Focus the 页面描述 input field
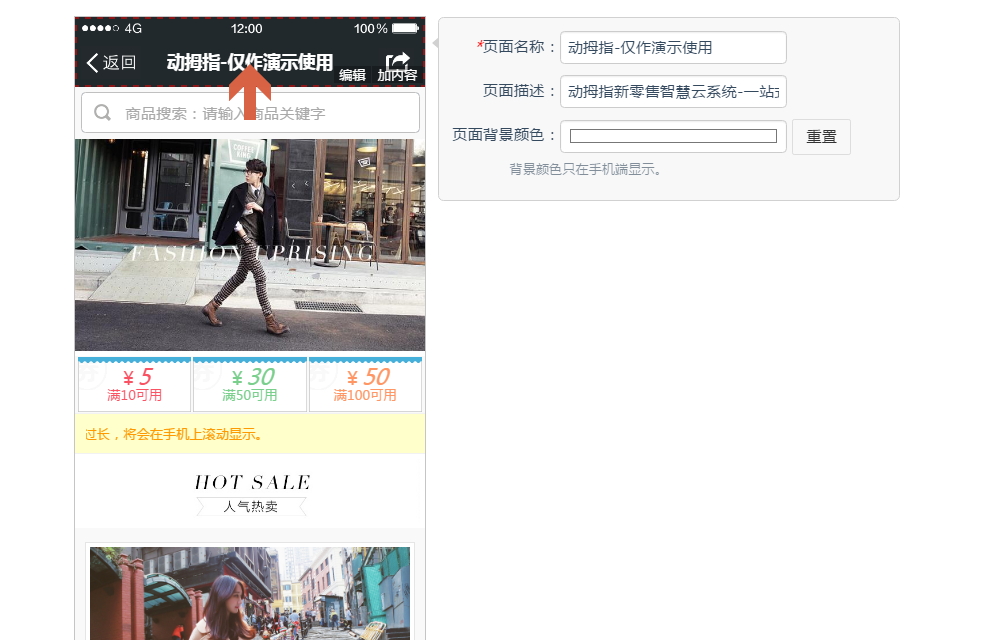 (x=673, y=92)
